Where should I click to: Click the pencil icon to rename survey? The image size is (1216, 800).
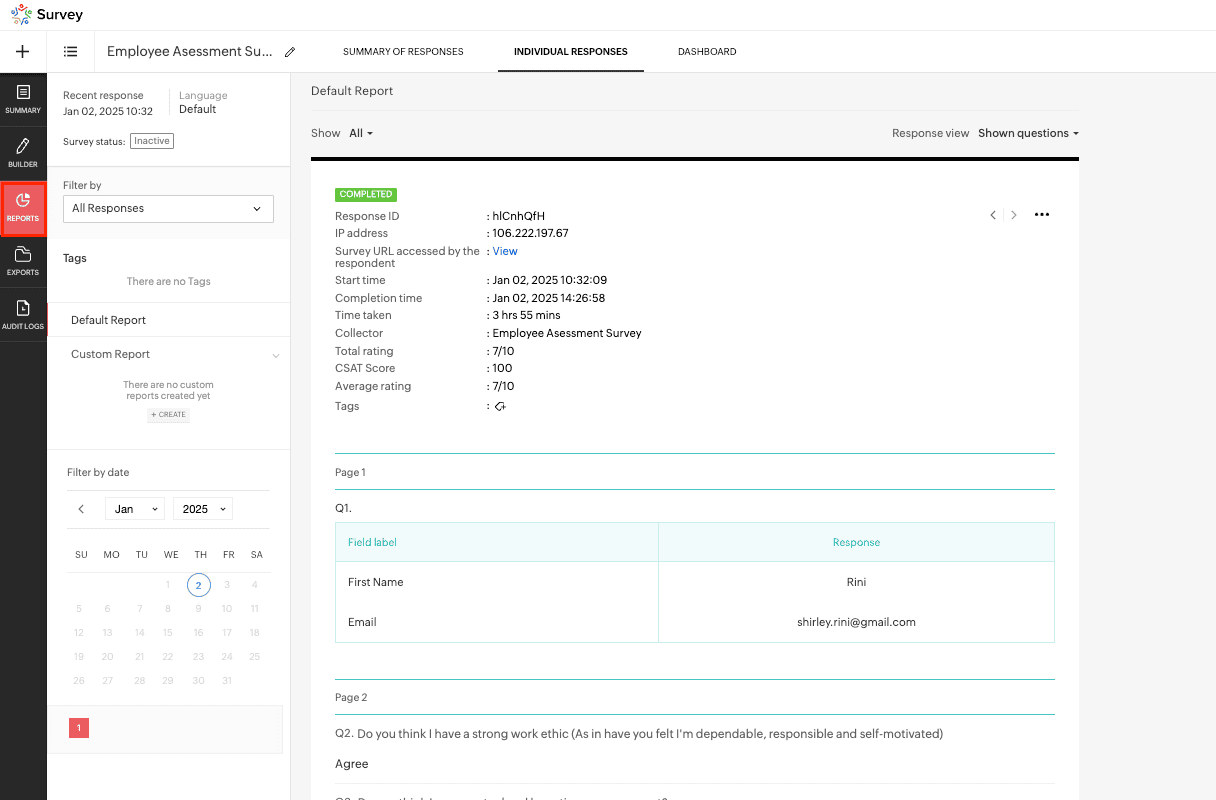click(290, 52)
